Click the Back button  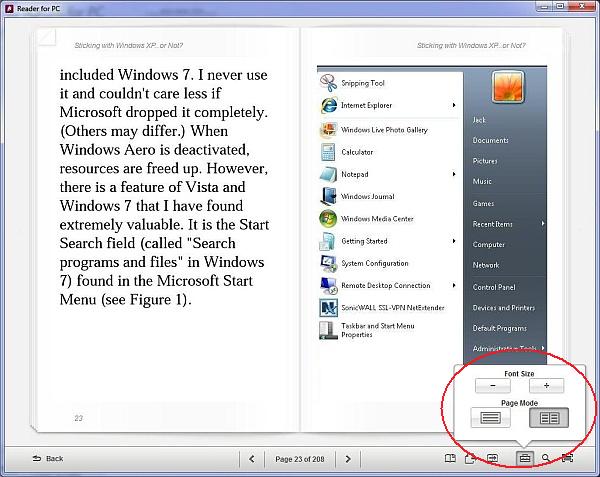[48, 458]
